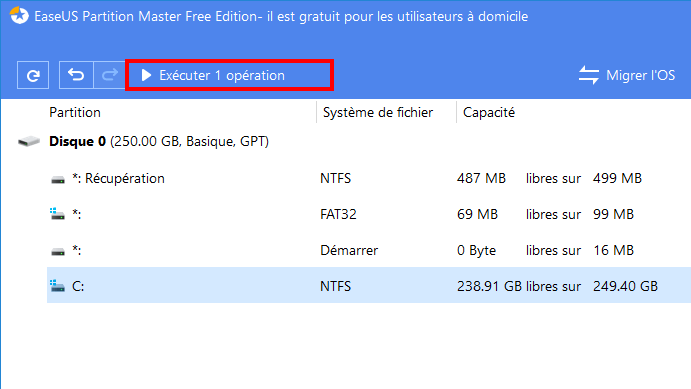Screen dimensions: 691x389
Task: Select the 99 MB FAT32 partition row
Action: (369, 214)
